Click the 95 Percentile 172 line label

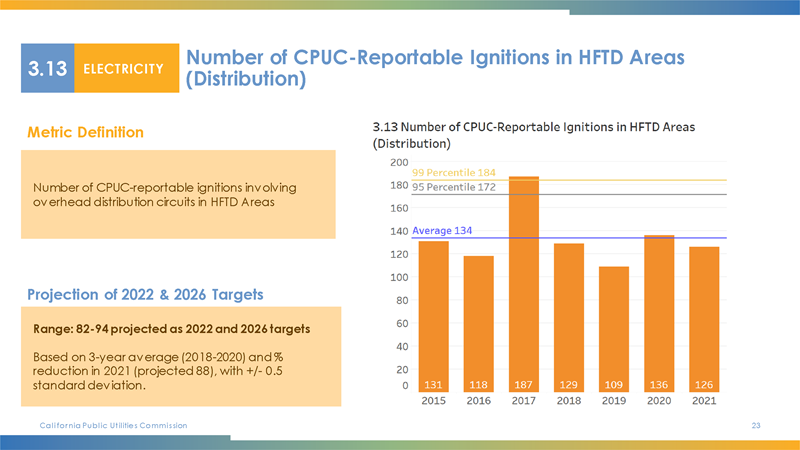(453, 187)
